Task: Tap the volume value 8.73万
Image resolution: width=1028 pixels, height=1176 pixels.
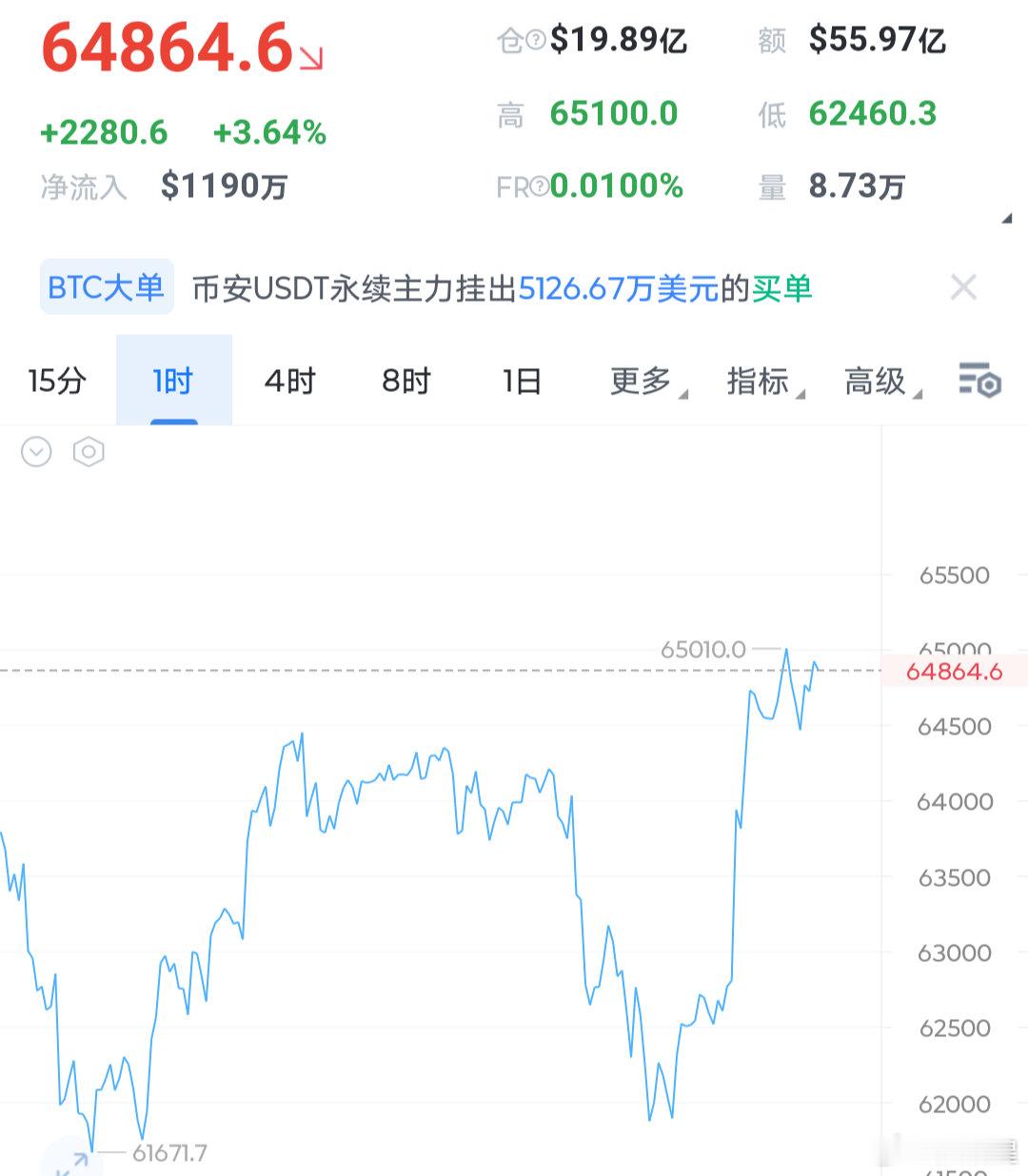Action: [857, 186]
